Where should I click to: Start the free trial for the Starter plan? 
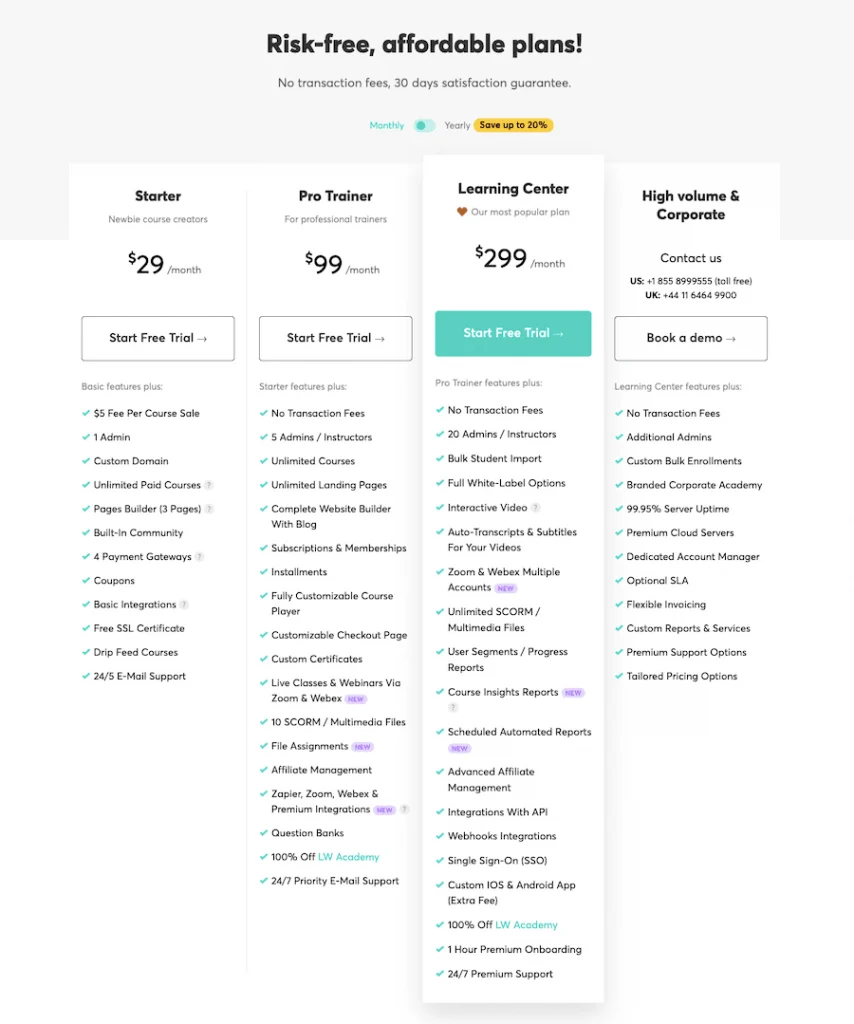point(158,338)
